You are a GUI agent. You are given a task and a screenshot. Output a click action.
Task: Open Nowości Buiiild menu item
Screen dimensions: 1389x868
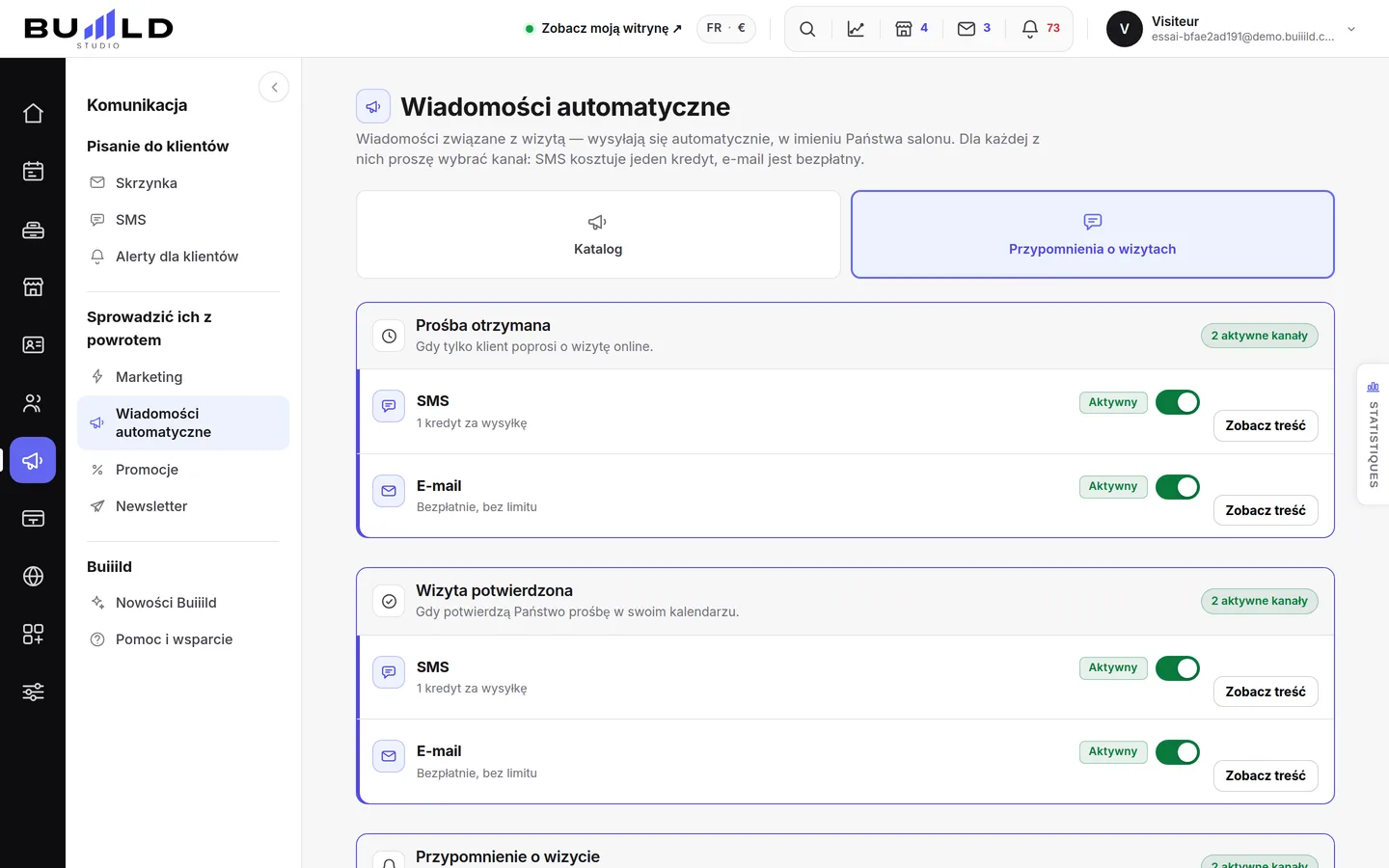pos(183,603)
